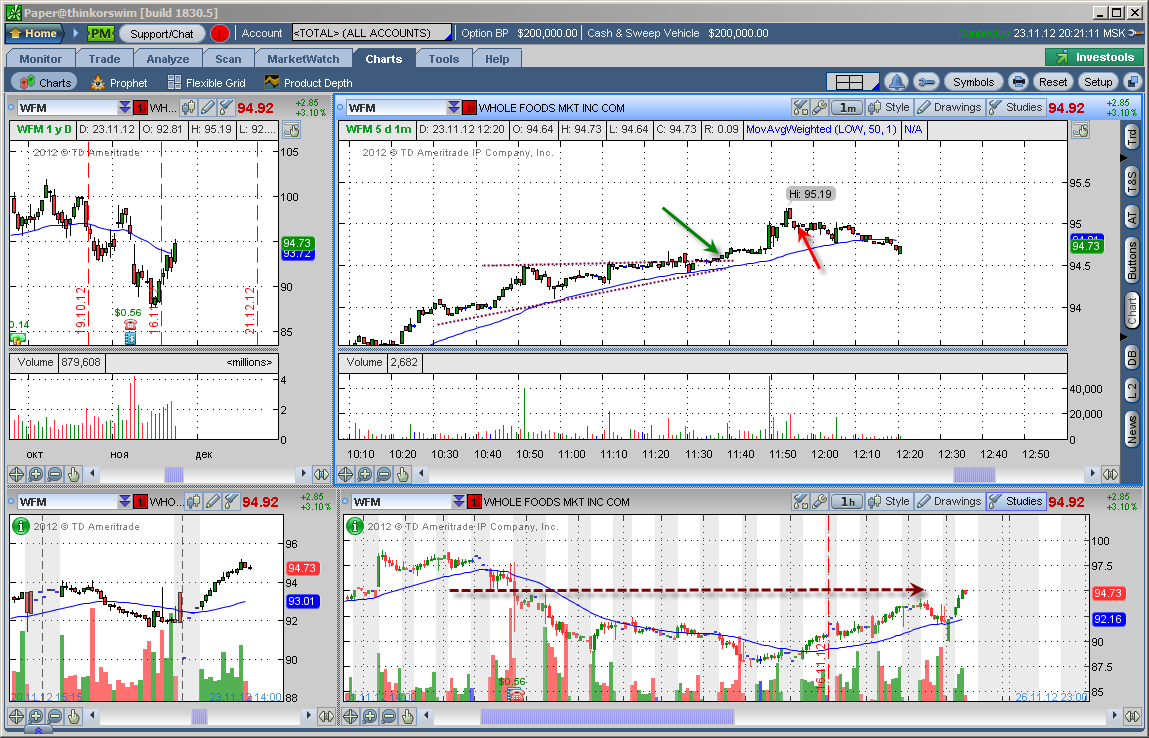1149x738 pixels.
Task: Open the symbol dropdown arrow on the WFM 1 y D chart
Action: pos(125,108)
